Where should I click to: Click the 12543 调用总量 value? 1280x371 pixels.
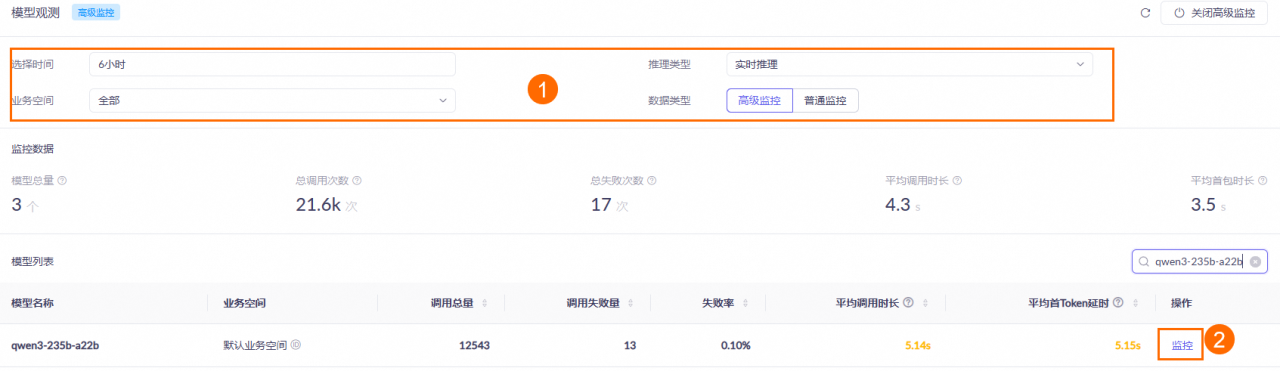pyautogui.click(x=474, y=346)
